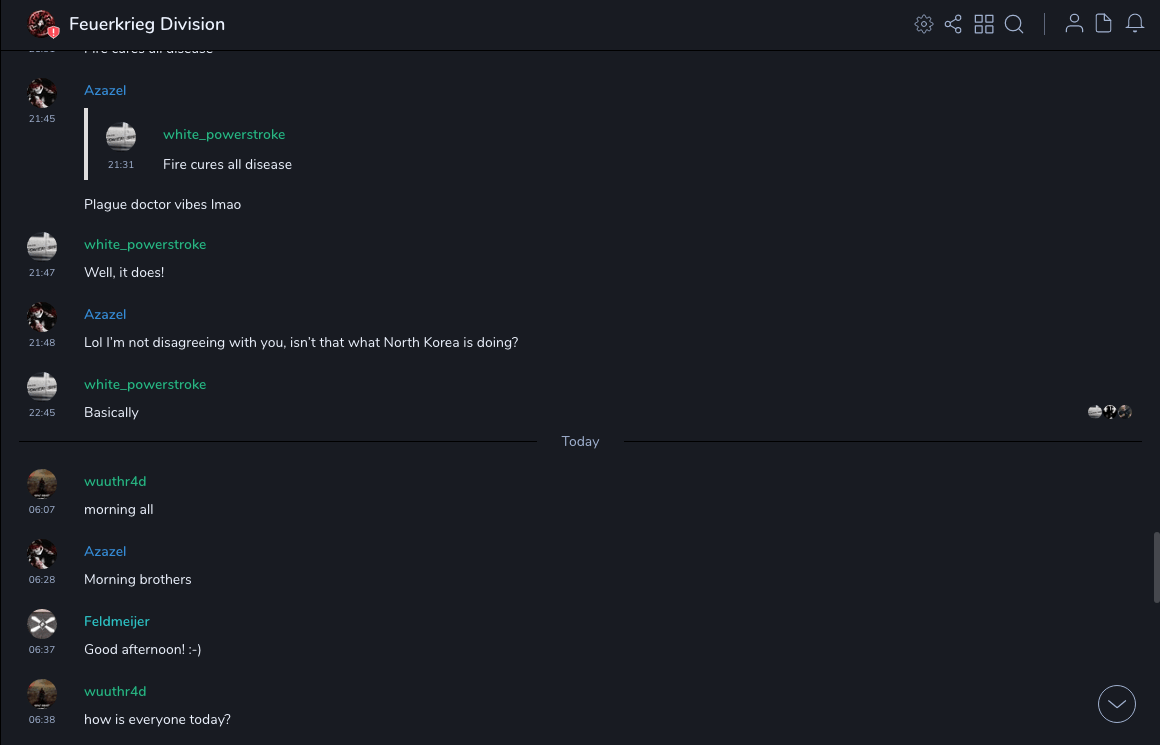The image size is (1160, 745).
Task: Jump to latest with the down-chevron button
Action: click(x=1117, y=704)
